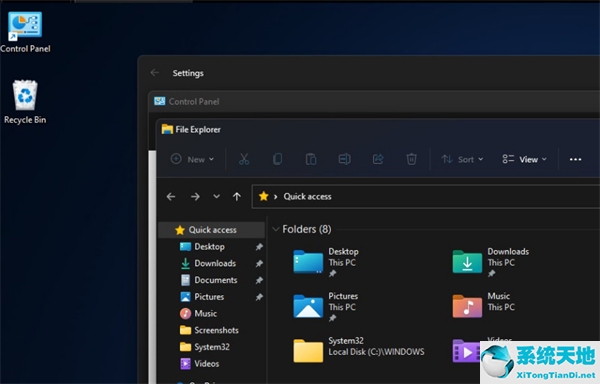The image size is (600, 384).
Task: Click the forward navigation arrow
Action: click(x=195, y=197)
